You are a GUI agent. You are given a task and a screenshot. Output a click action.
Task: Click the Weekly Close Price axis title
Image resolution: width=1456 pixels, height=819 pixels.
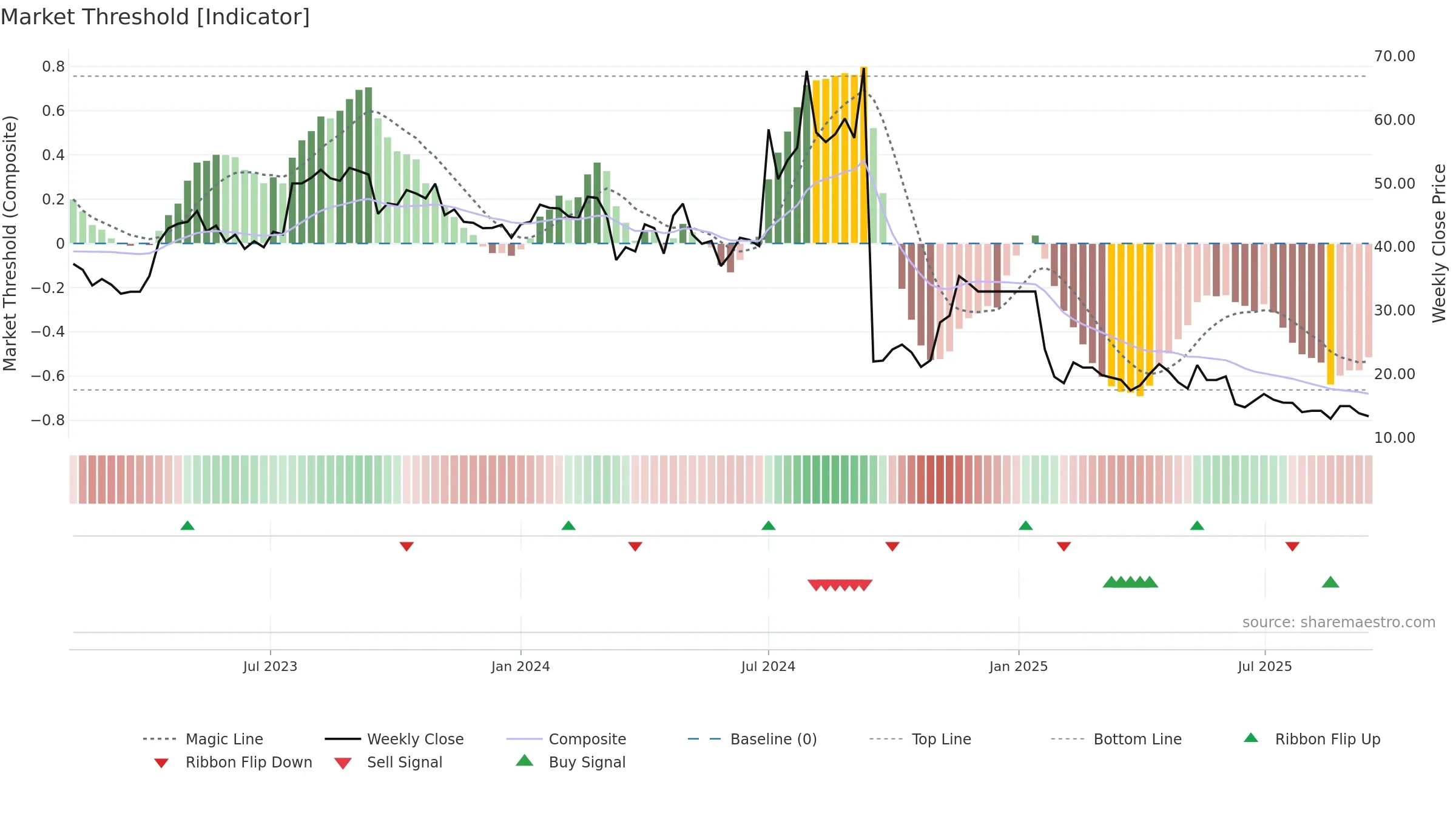coord(1439,243)
